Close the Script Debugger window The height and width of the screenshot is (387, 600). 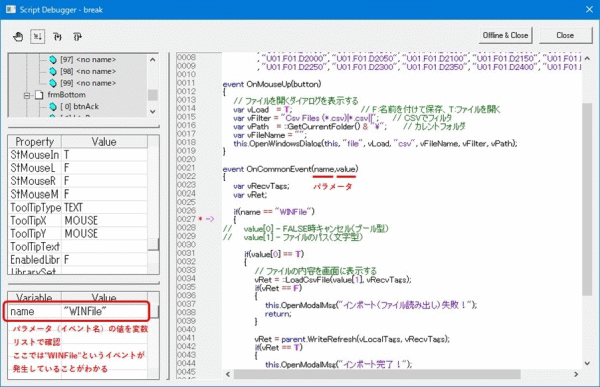pos(589,10)
